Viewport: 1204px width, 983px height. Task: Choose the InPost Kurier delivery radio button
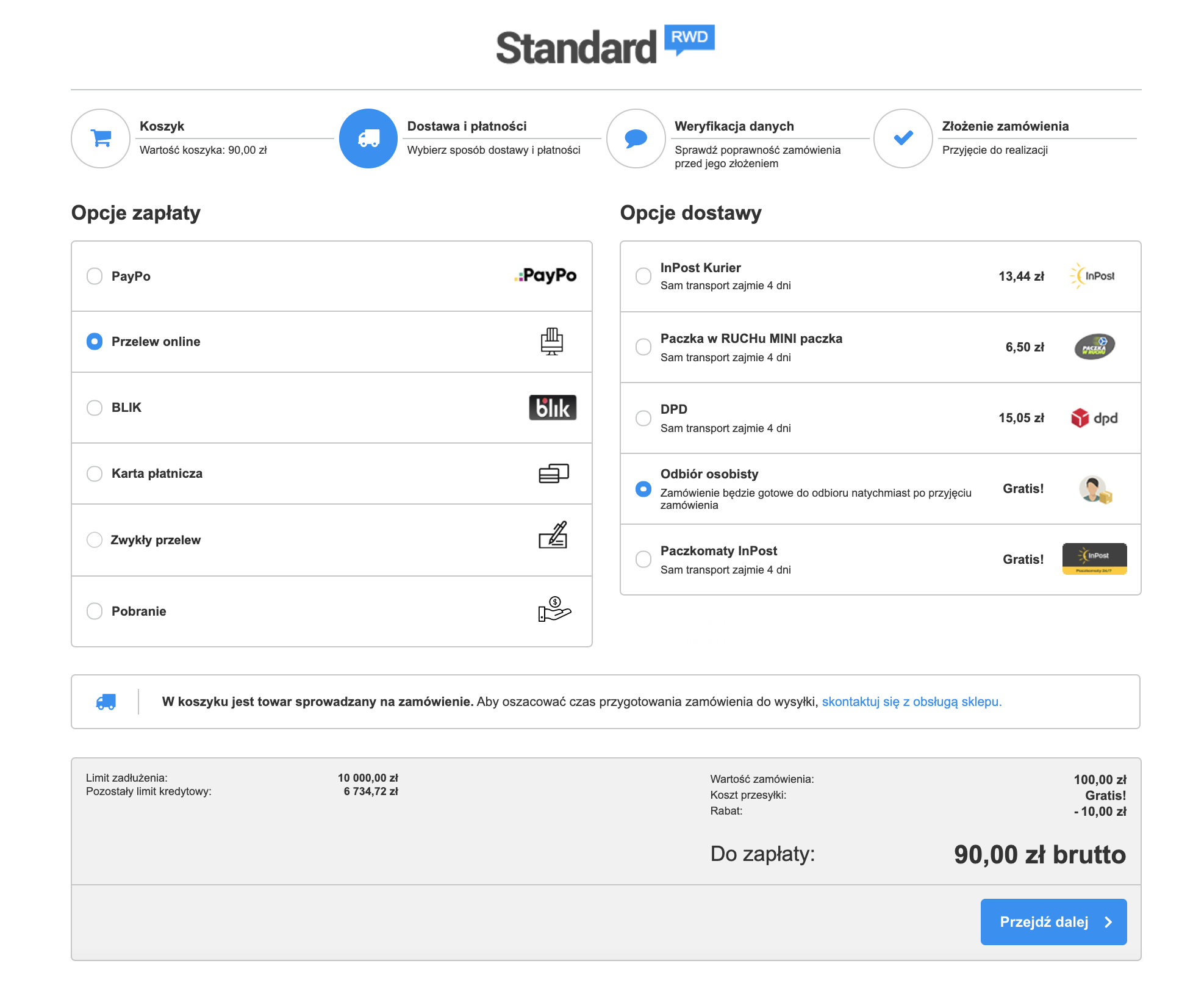643,276
